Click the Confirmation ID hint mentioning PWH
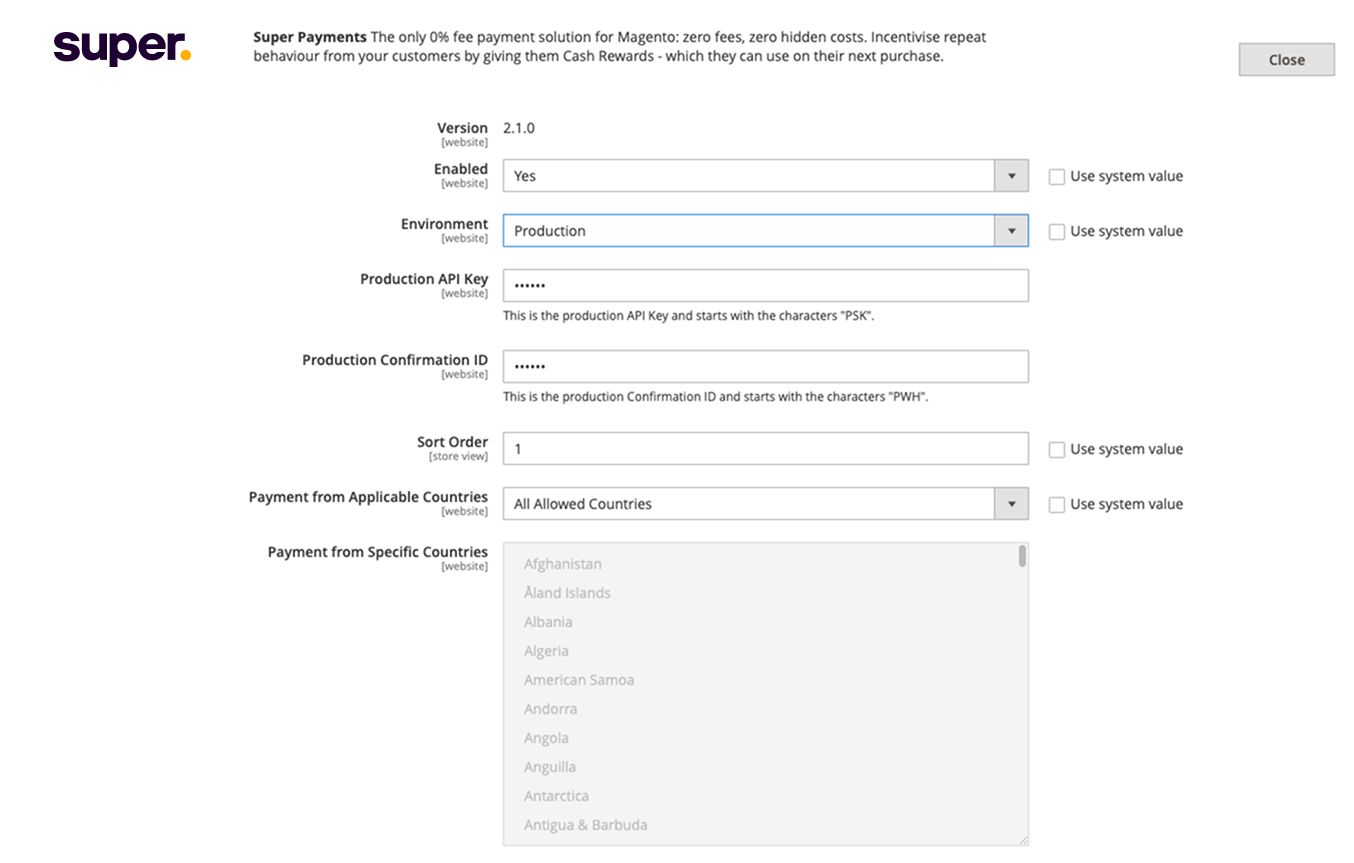Image resolution: width=1354 pixels, height=863 pixels. 716,397
